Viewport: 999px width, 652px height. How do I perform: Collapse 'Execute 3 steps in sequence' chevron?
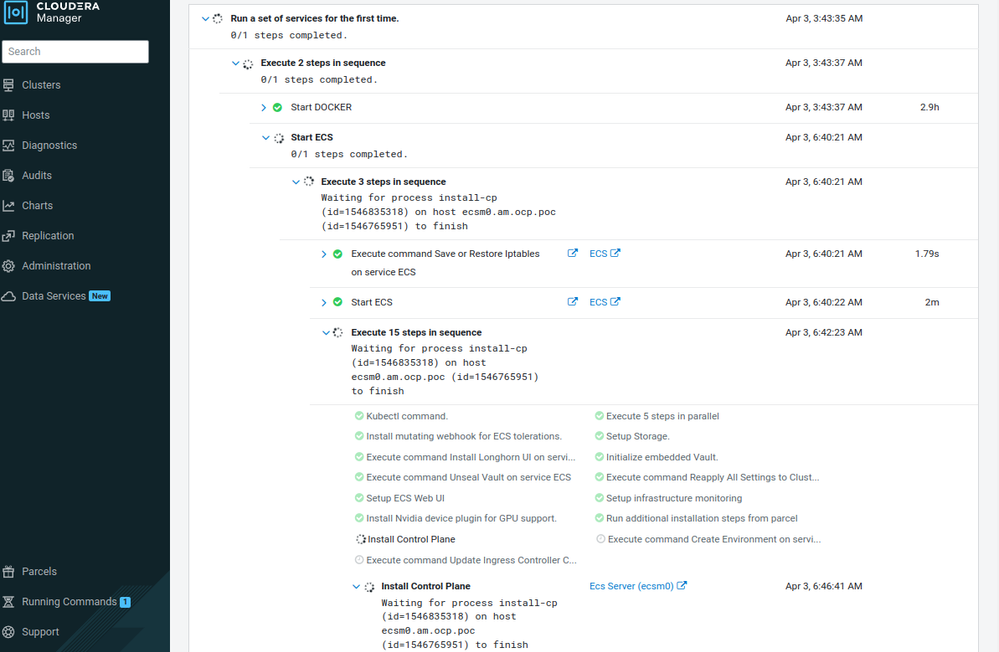(296, 182)
